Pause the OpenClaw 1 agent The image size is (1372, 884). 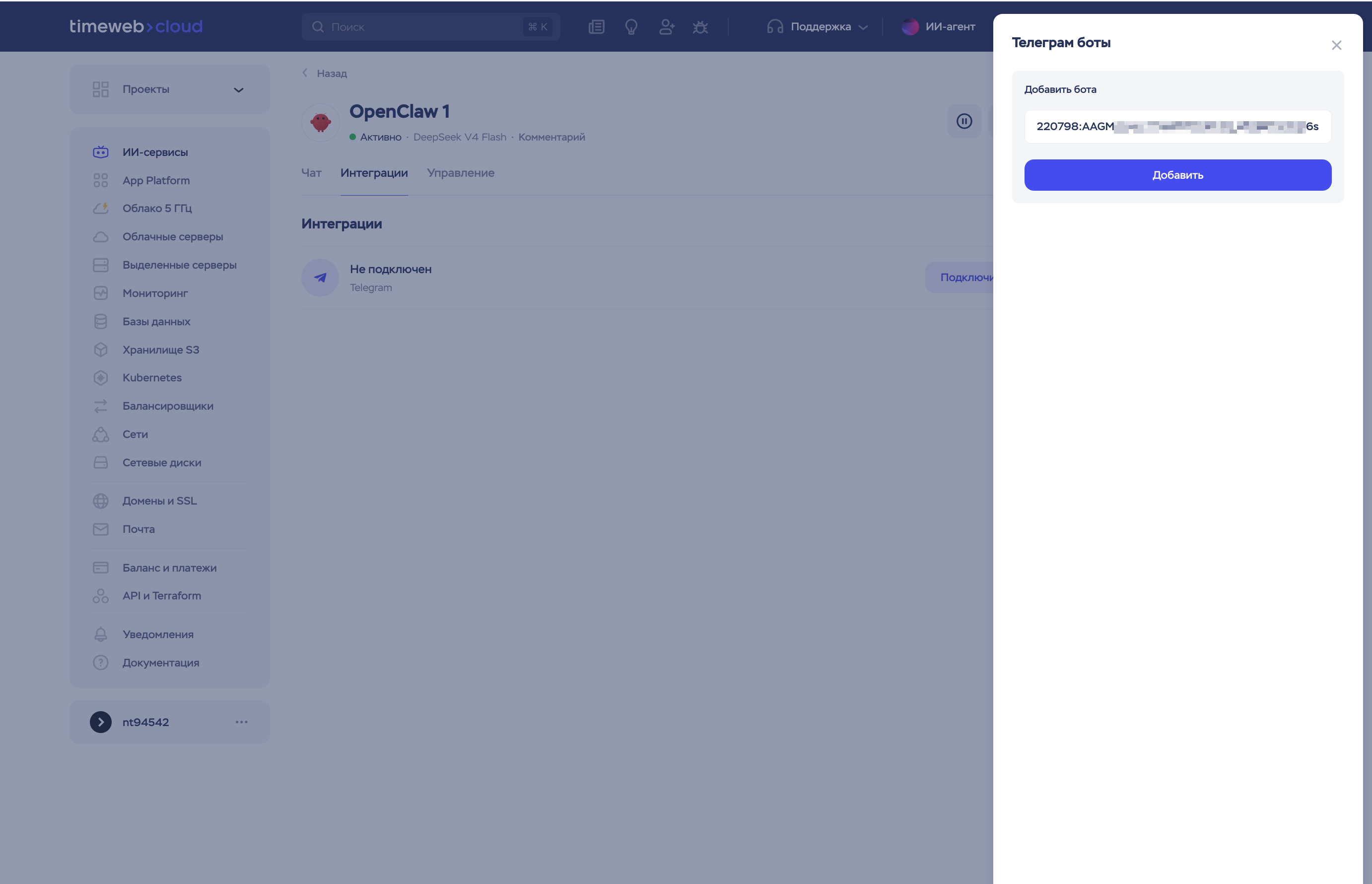964,121
